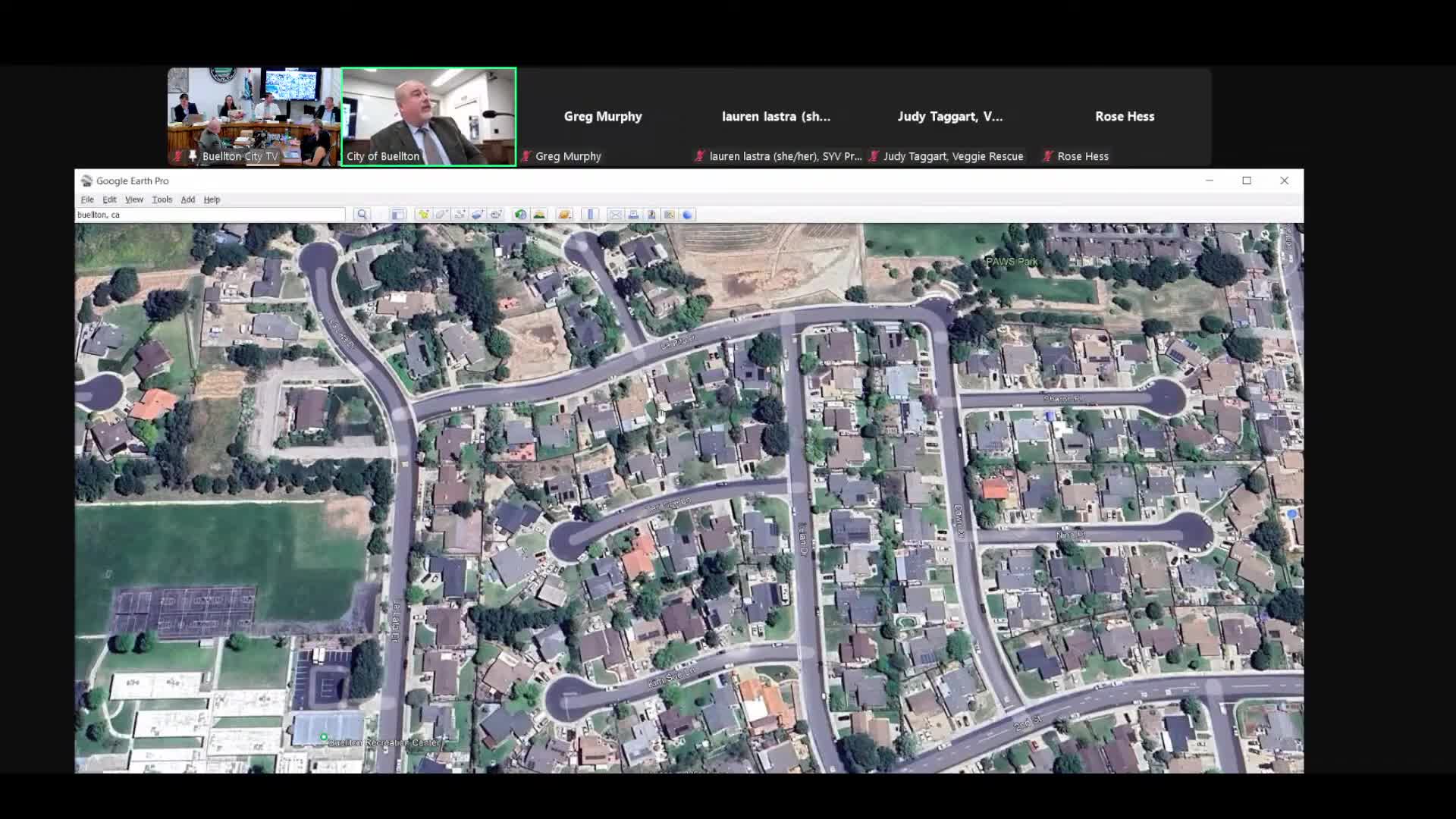Screen dimensions: 1456x819
Task: Click the Sign in to Google Earth globe icon
Action: [687, 215]
